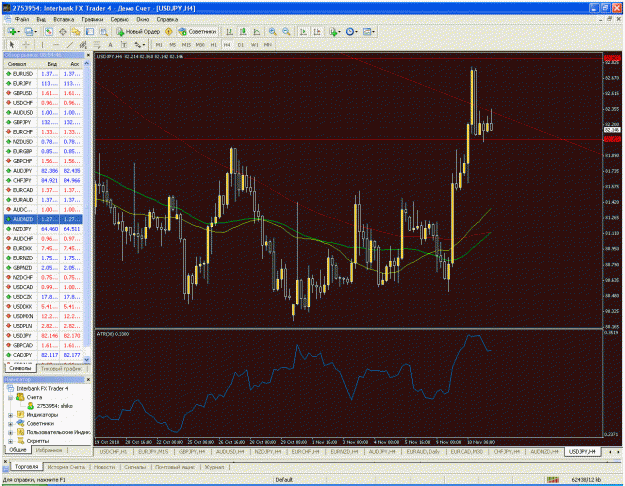The width and height of the screenshot is (625, 486).
Task: Open the Графики menu
Action: (92, 19)
